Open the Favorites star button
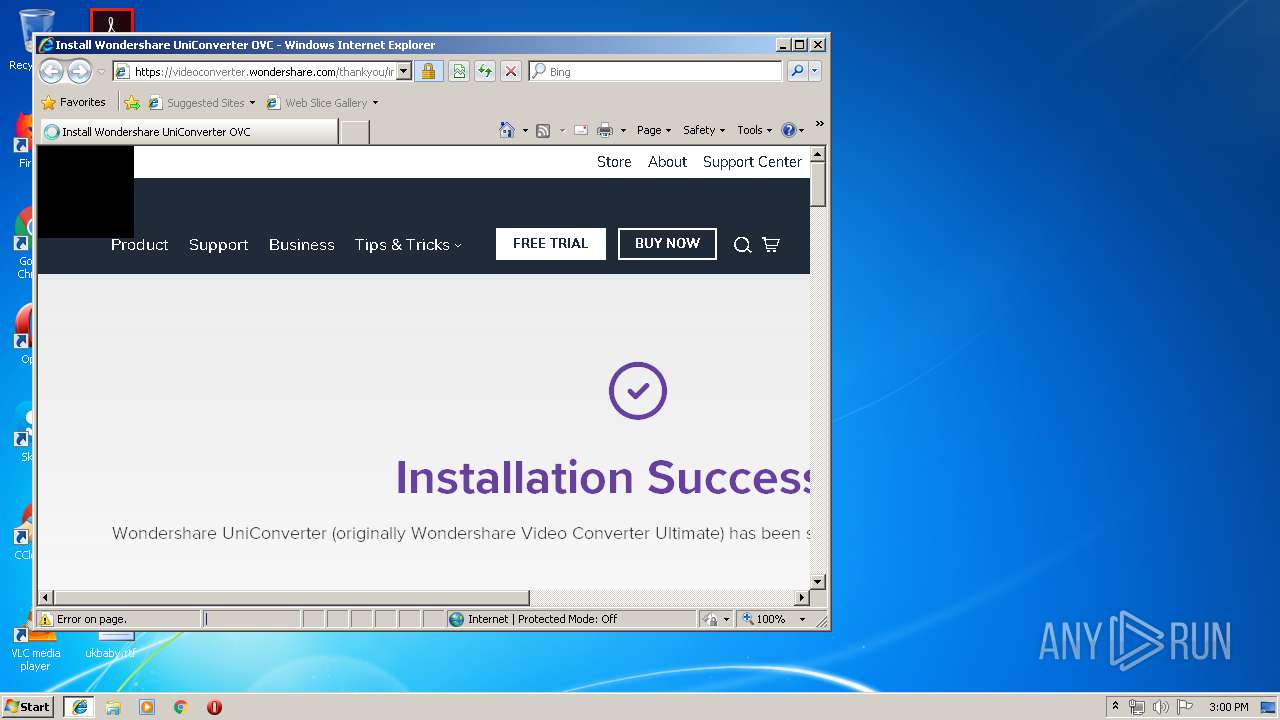Screen dimensions: 1280x720 pos(73,102)
